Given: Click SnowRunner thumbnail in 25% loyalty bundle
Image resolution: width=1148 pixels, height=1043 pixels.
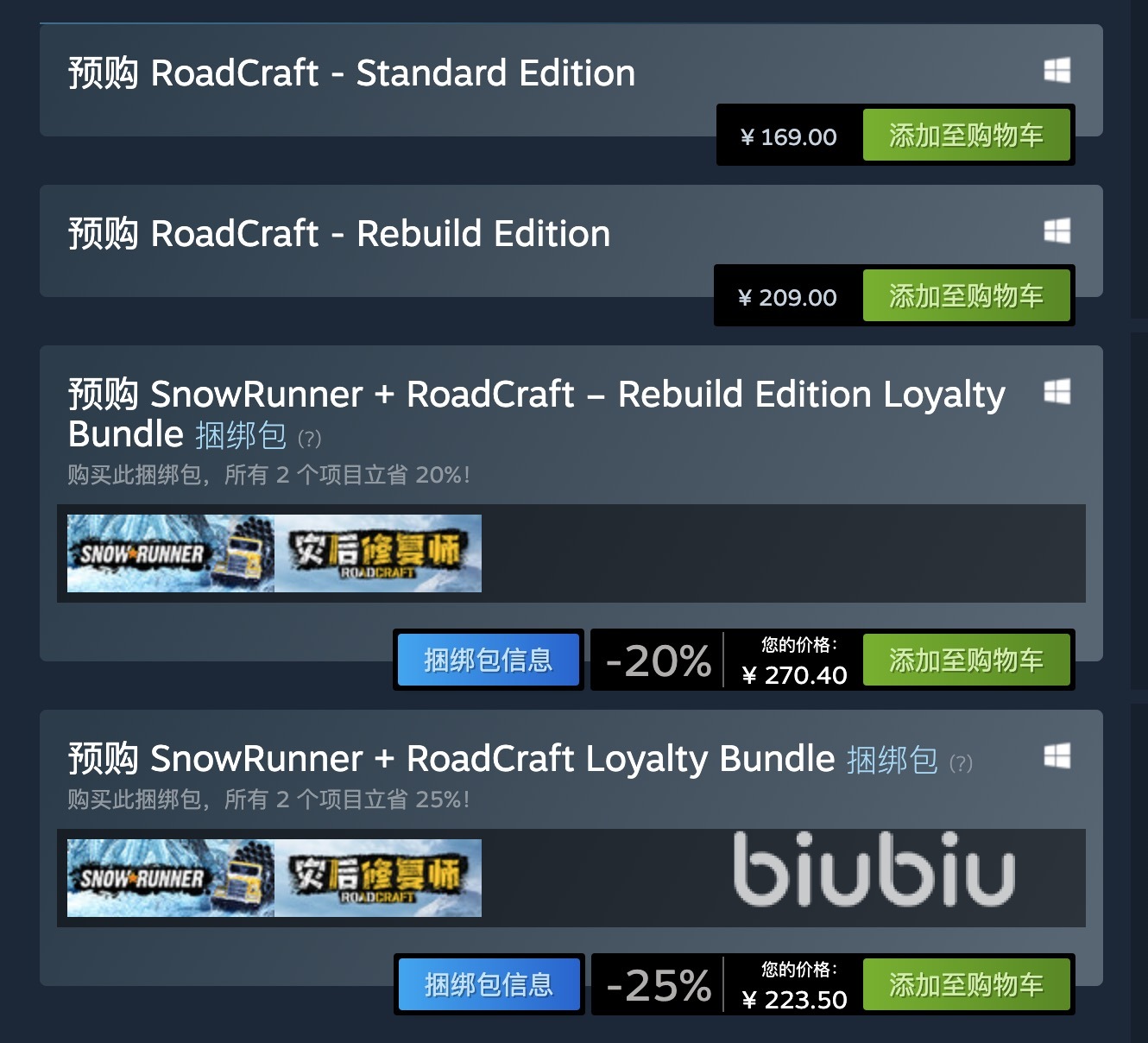Looking at the screenshot, I should (171, 878).
